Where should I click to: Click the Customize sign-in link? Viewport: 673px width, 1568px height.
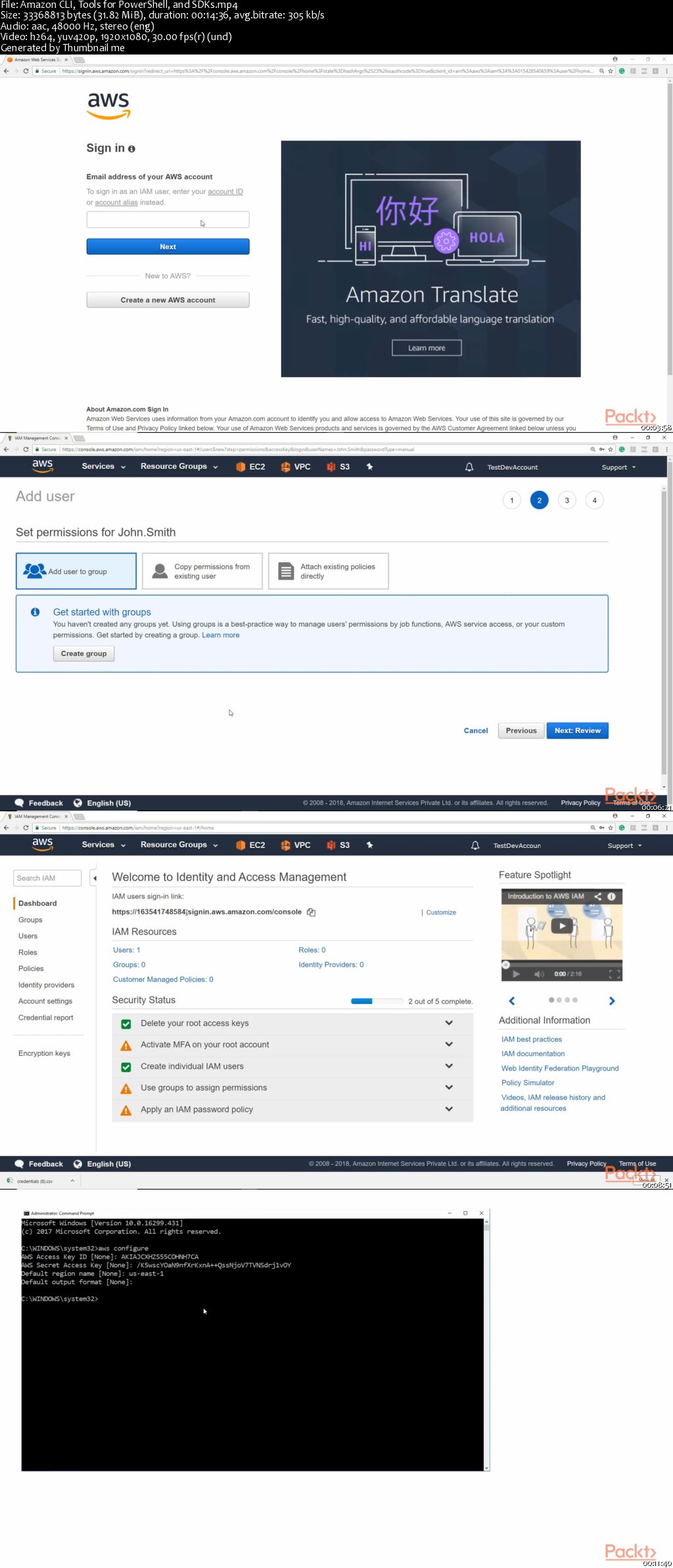coord(441,912)
